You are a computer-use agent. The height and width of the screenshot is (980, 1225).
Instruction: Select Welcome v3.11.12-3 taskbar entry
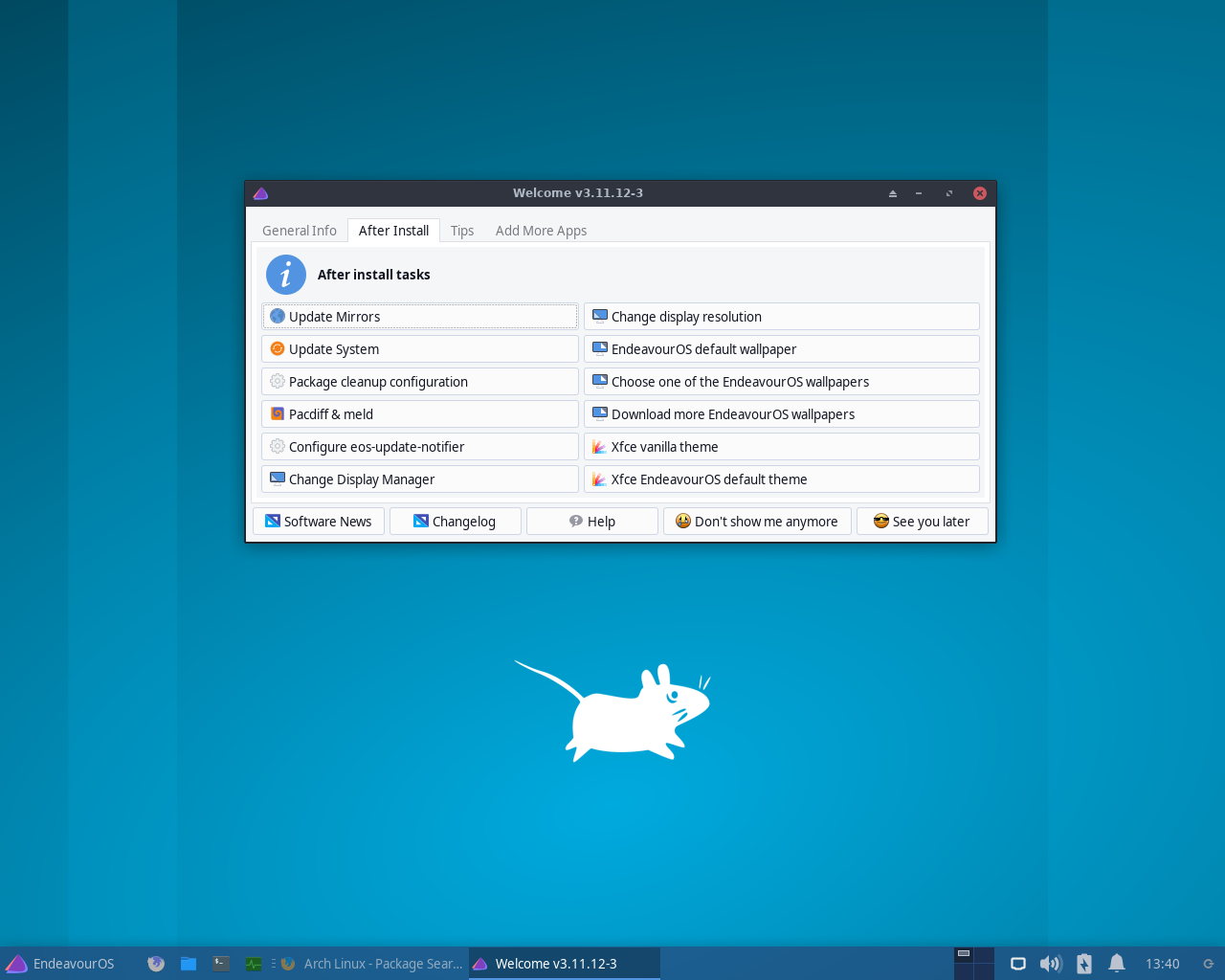tap(565, 964)
